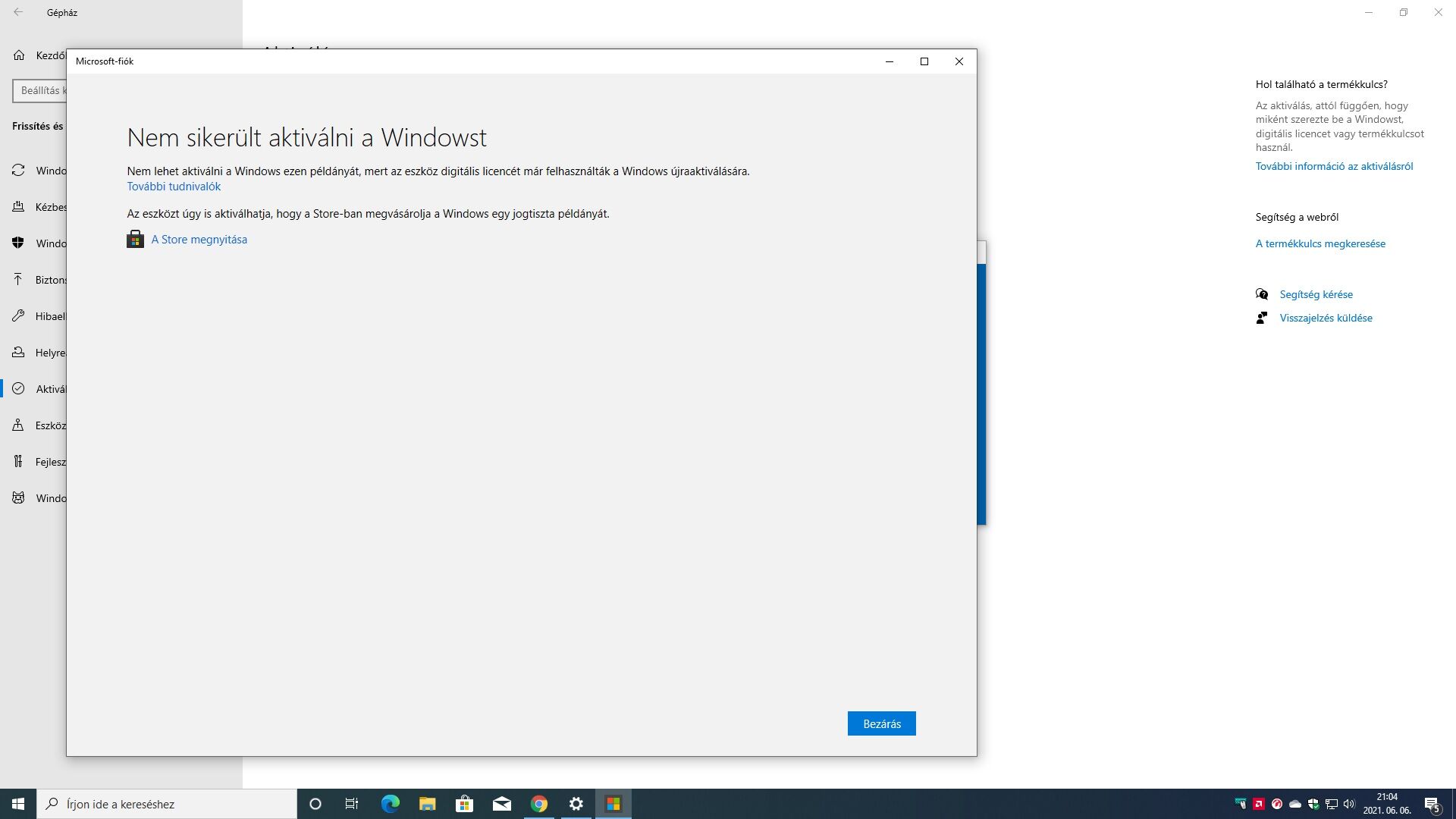Open the volume speaker tray icon
The width and height of the screenshot is (1456, 819).
(1349, 804)
